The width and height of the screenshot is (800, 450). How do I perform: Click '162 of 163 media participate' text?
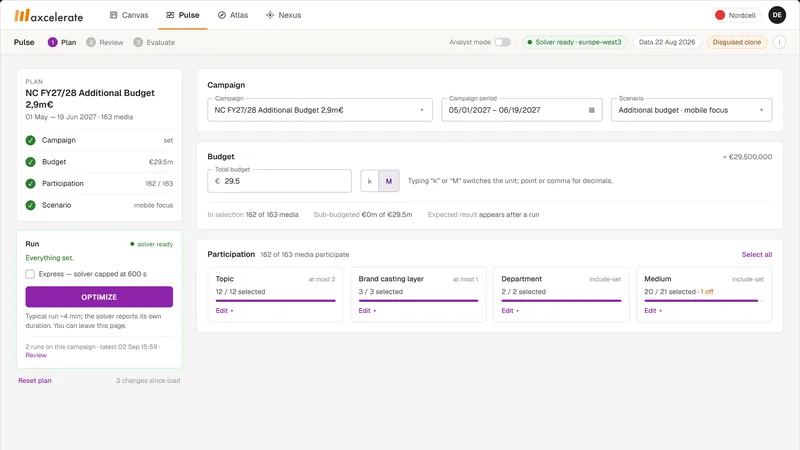(x=305, y=255)
